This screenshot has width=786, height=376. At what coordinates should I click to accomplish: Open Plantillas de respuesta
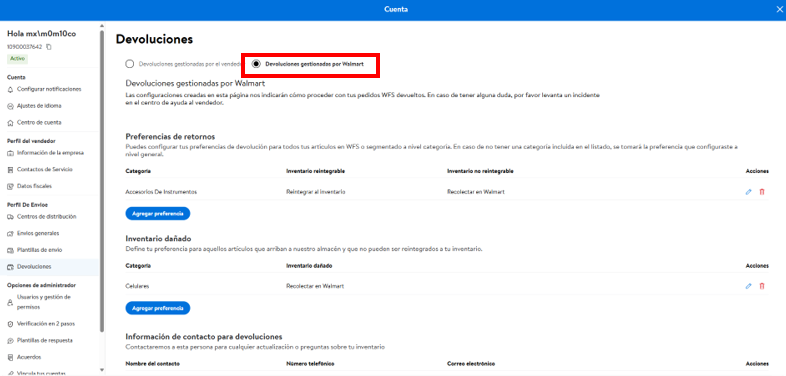[45, 340]
